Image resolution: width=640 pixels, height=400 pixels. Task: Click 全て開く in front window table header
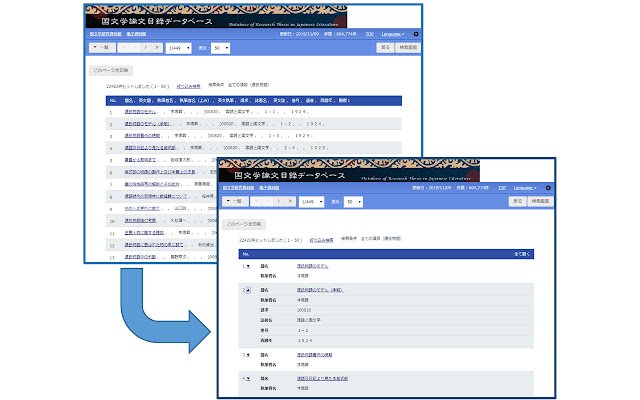point(522,254)
